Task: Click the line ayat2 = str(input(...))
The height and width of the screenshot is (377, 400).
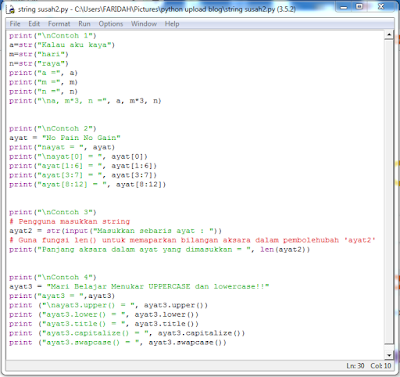Action: tap(115, 231)
